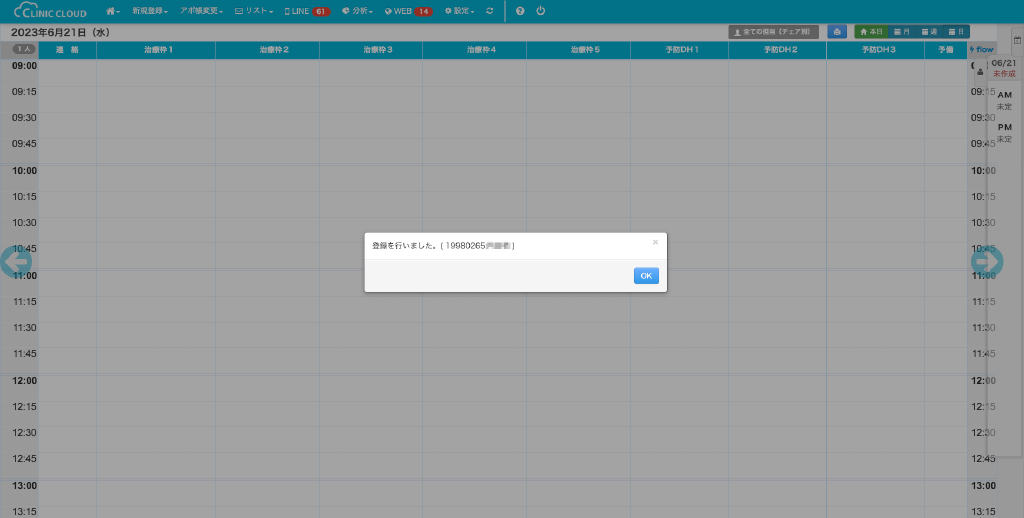
Task: Switch to 月 month calendar view
Action: pos(901,32)
